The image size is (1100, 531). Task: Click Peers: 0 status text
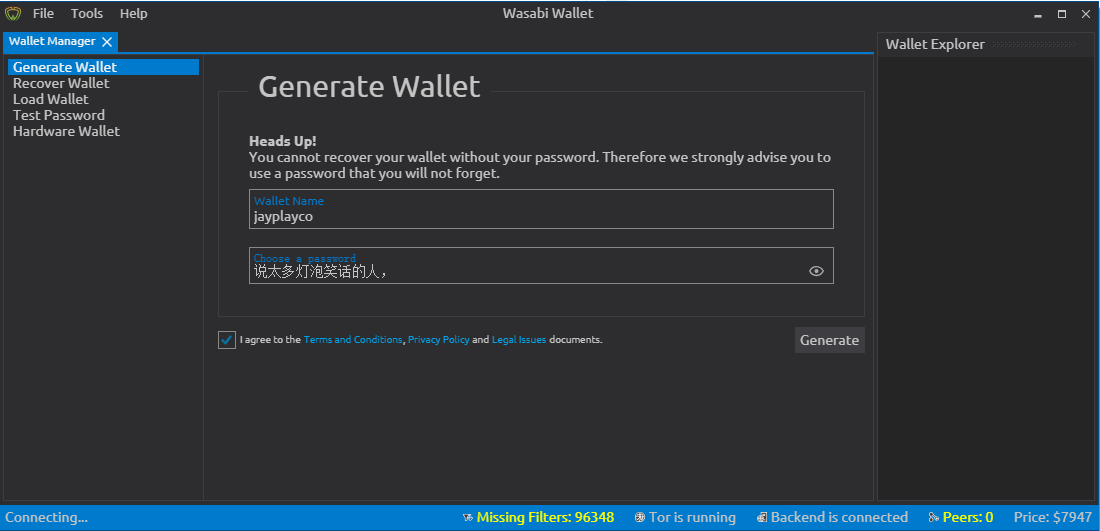[x=967, y=518]
